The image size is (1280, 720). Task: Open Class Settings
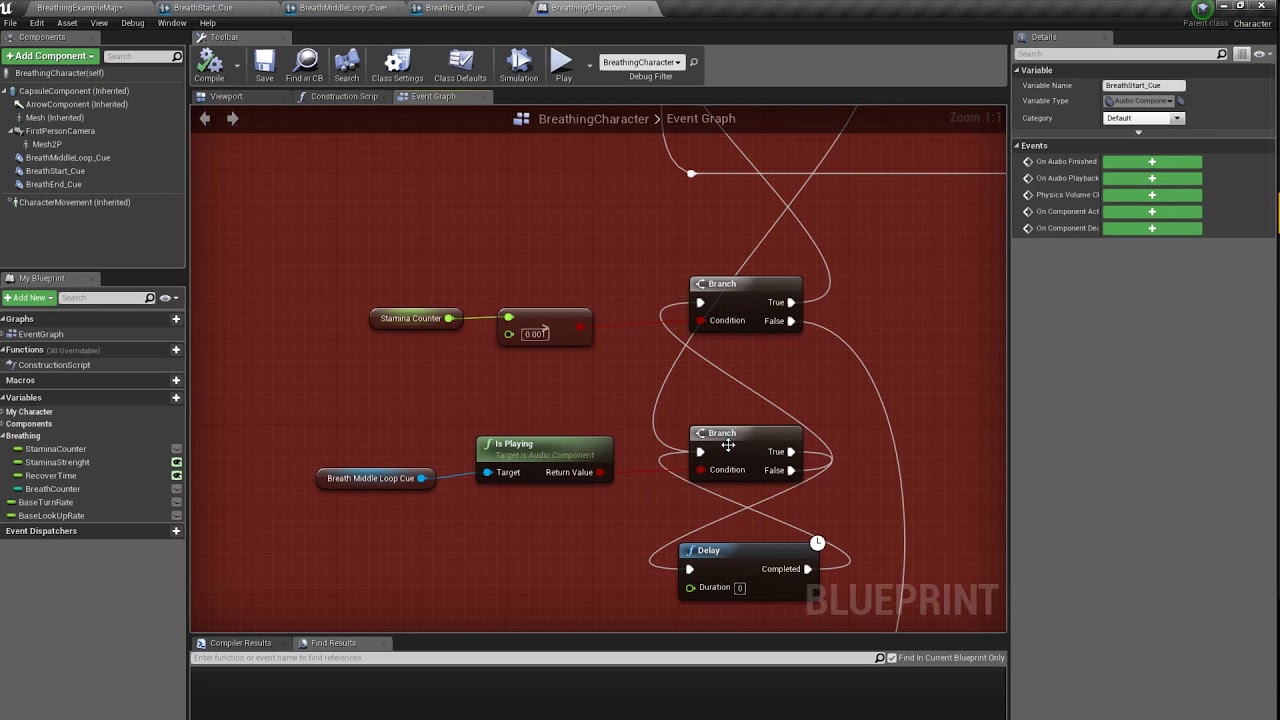click(397, 65)
